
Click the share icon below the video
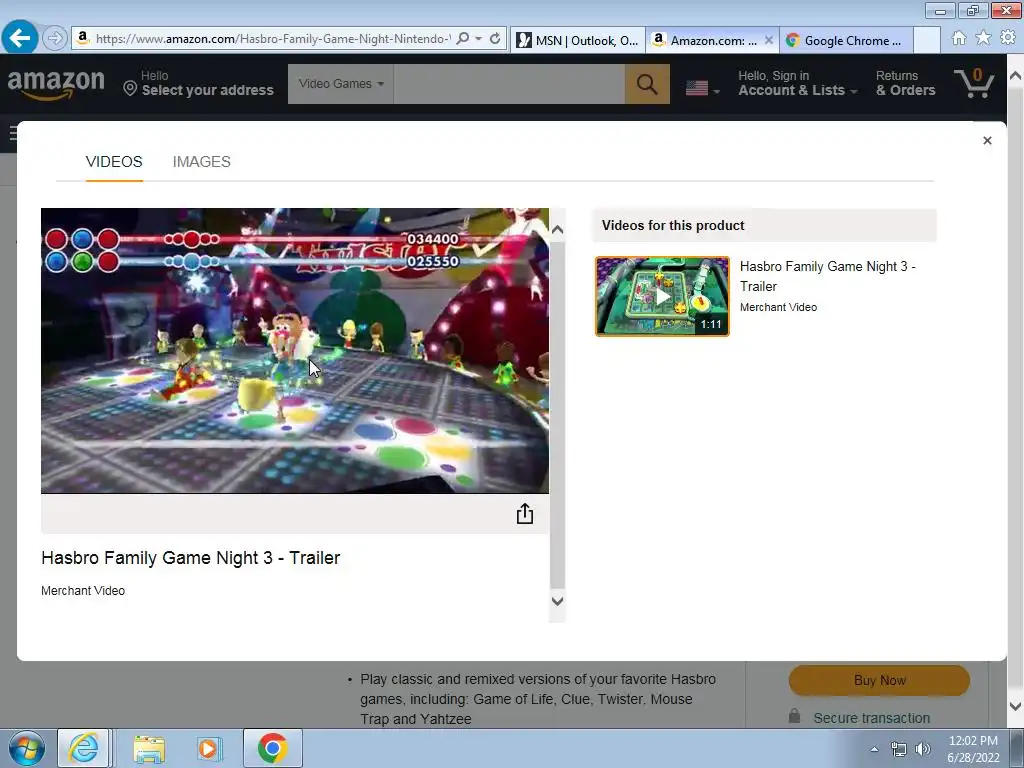click(524, 514)
